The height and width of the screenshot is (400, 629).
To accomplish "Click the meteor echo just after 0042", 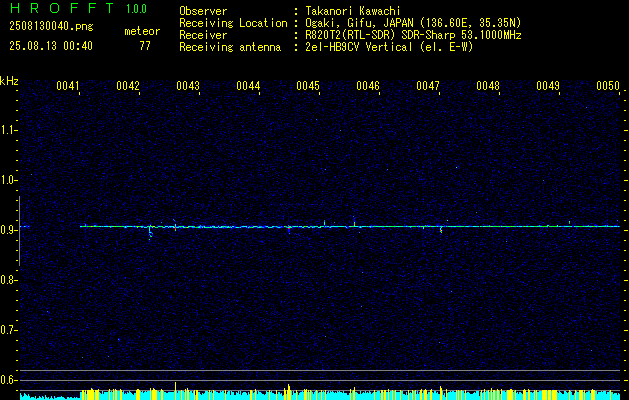I will [150, 232].
